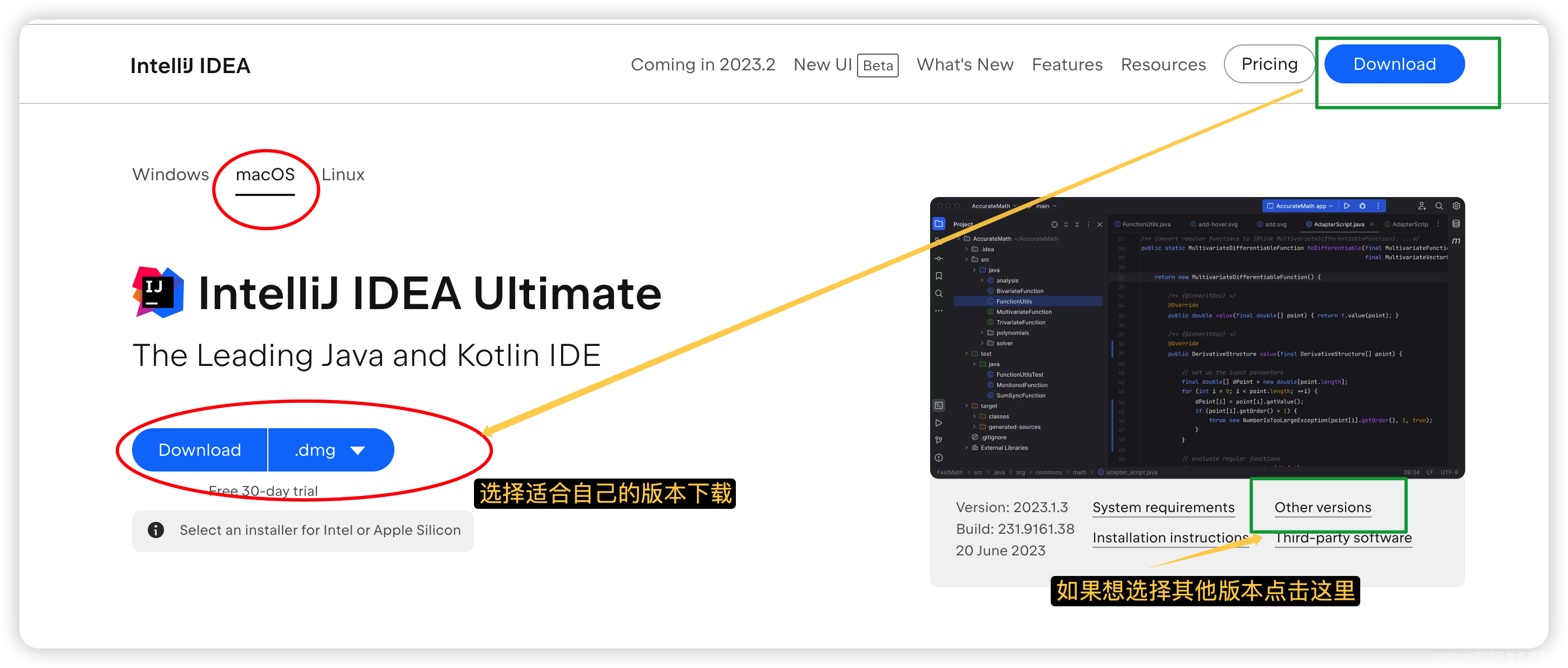Click the Run tool window icon in IDE sidebar
Image resolution: width=1568 pixels, height=668 pixels.
tap(939, 423)
